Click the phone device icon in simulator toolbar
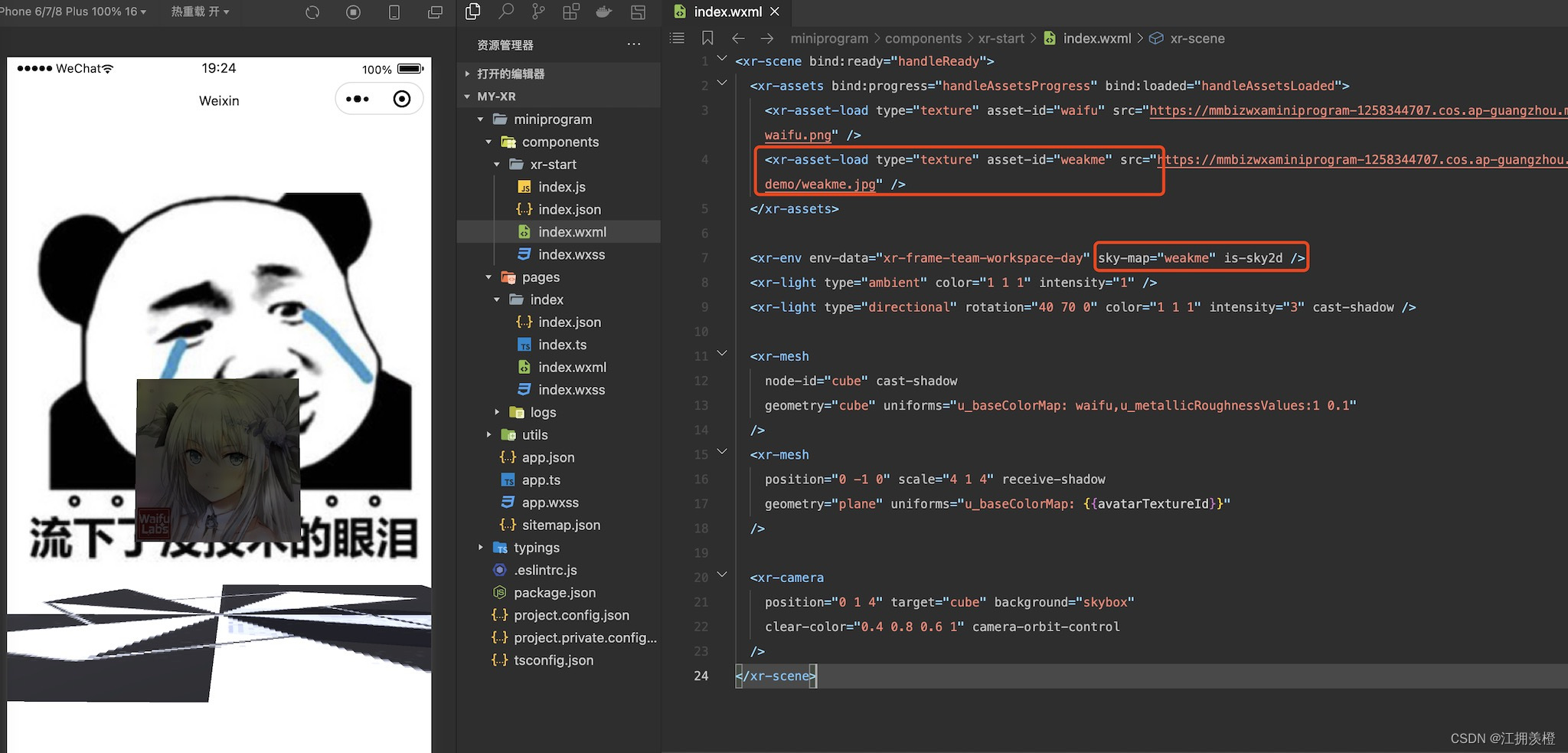 [394, 12]
